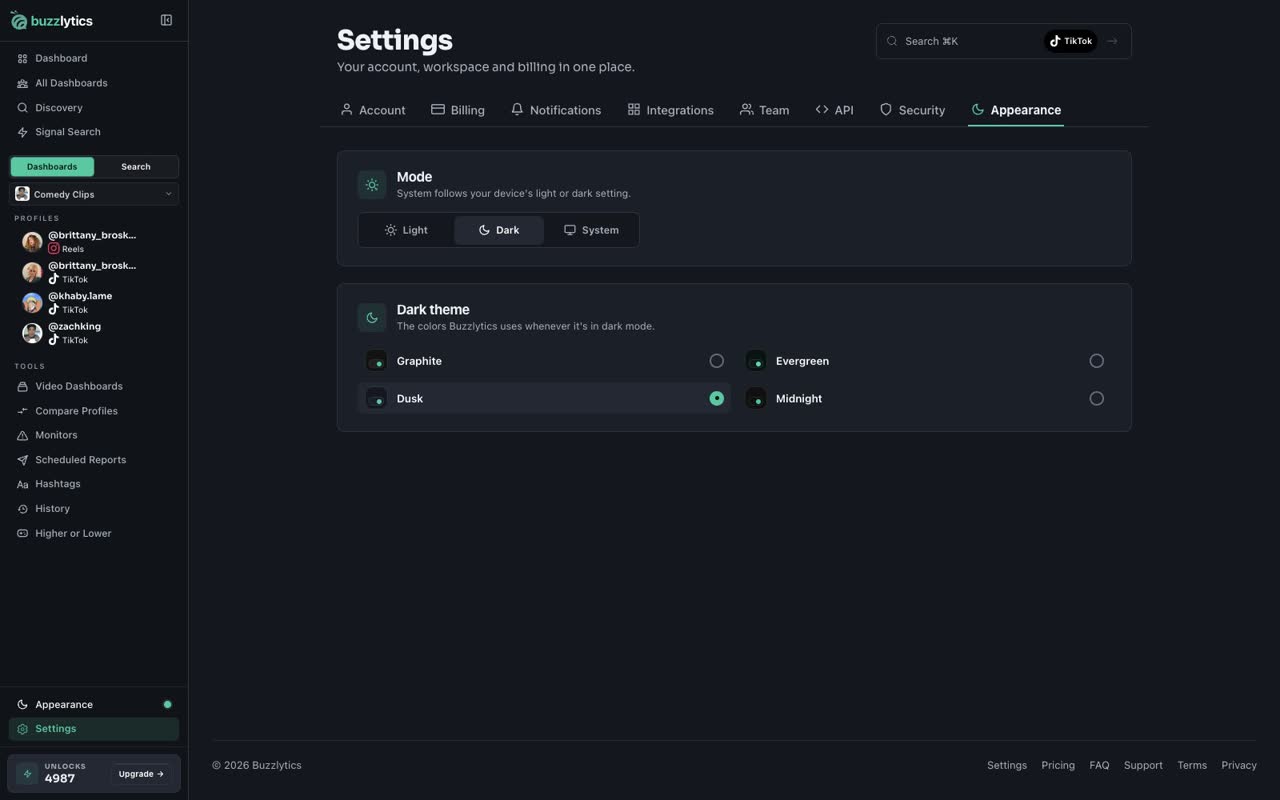Open Compare Profiles tool

[94, 411]
